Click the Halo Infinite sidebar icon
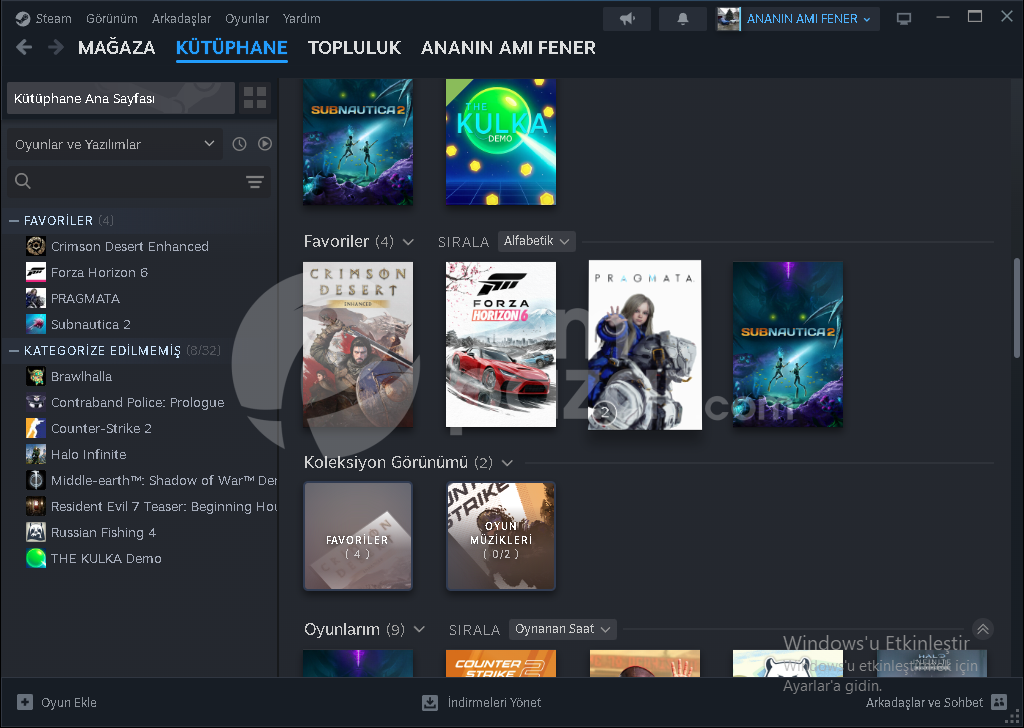Image resolution: width=1024 pixels, height=728 pixels. 36,454
